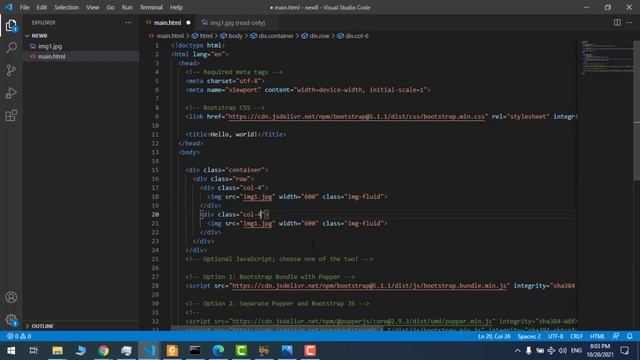The width and height of the screenshot is (640, 360).
Task: Click the split editor right icon
Action: click(617, 22)
